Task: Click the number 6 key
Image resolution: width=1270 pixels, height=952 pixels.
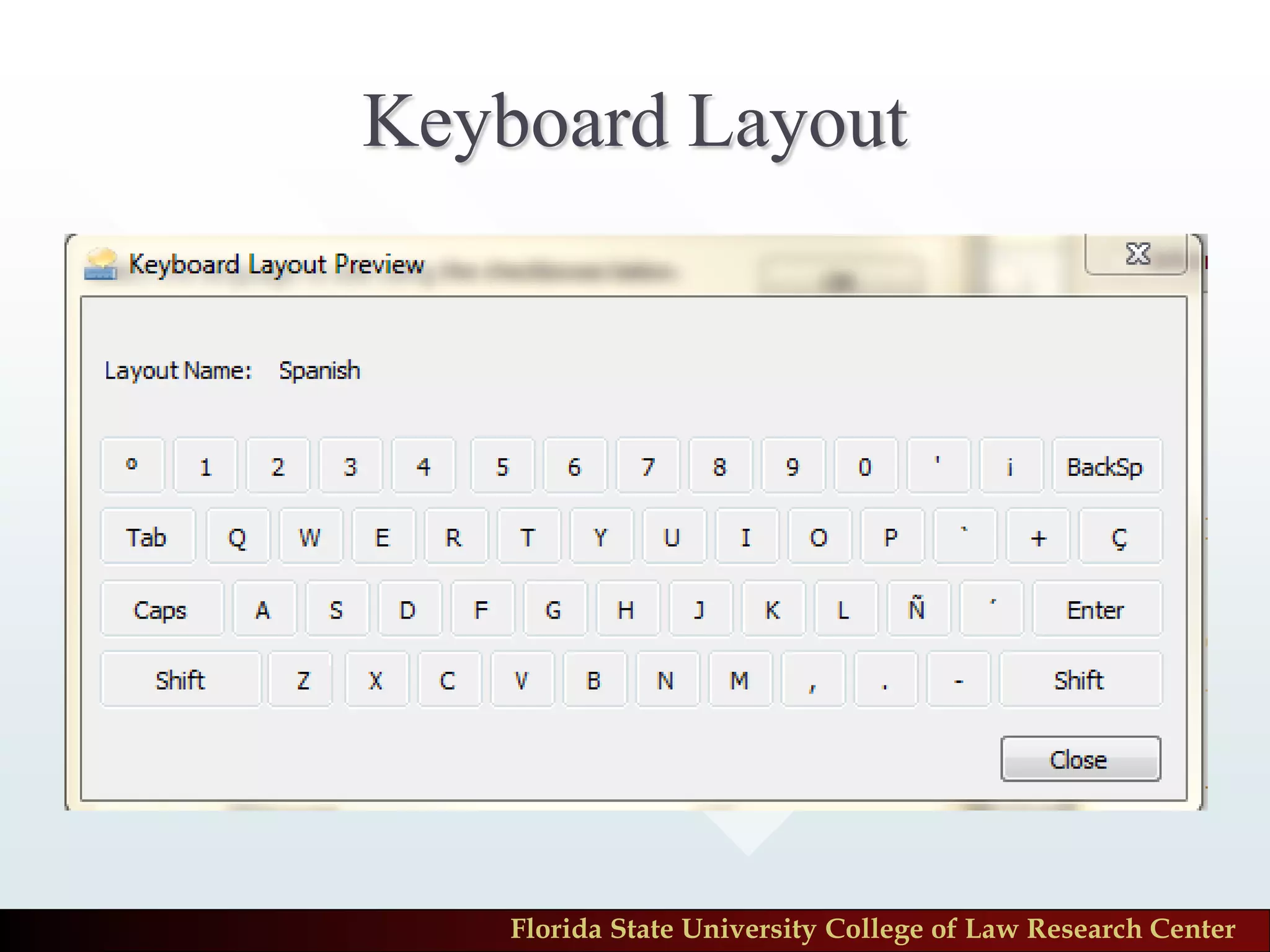Action: 575,466
